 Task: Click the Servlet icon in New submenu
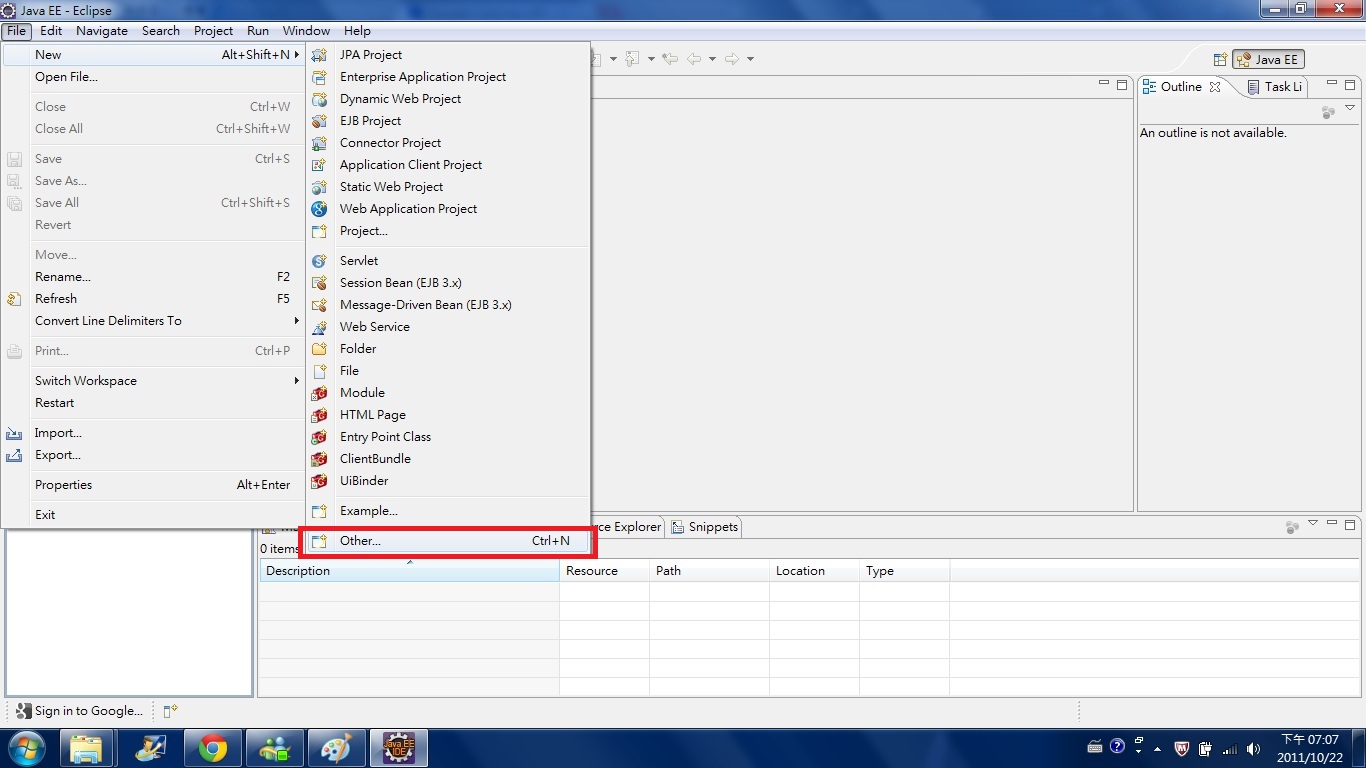tap(319, 261)
